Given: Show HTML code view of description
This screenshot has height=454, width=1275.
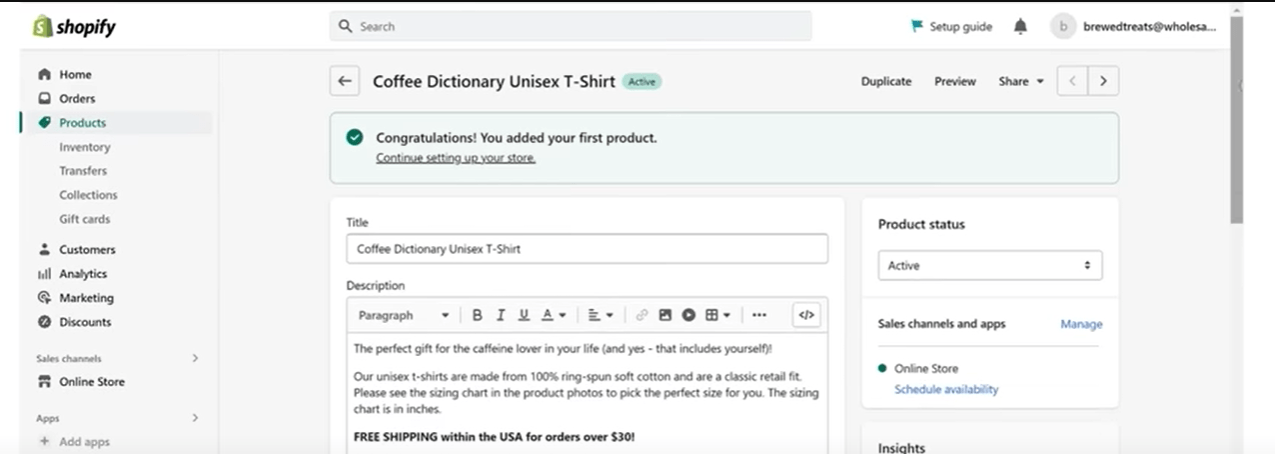Looking at the screenshot, I should point(806,315).
